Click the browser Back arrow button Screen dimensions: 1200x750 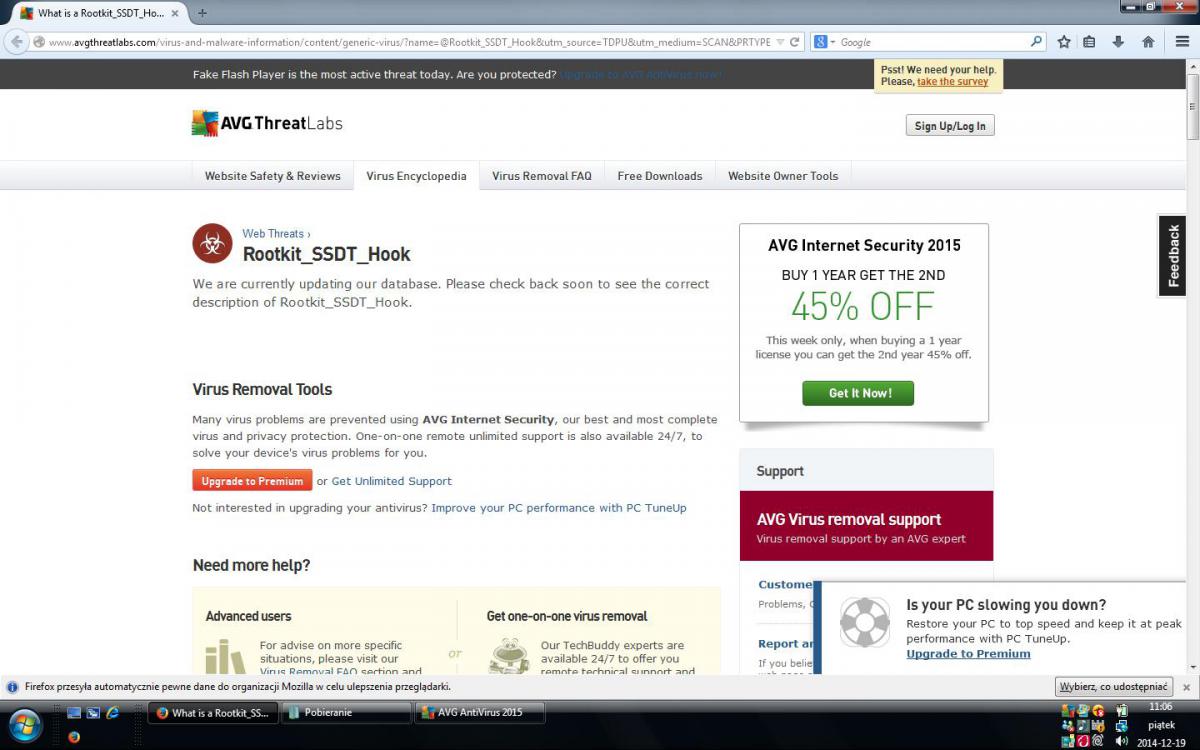pos(17,42)
